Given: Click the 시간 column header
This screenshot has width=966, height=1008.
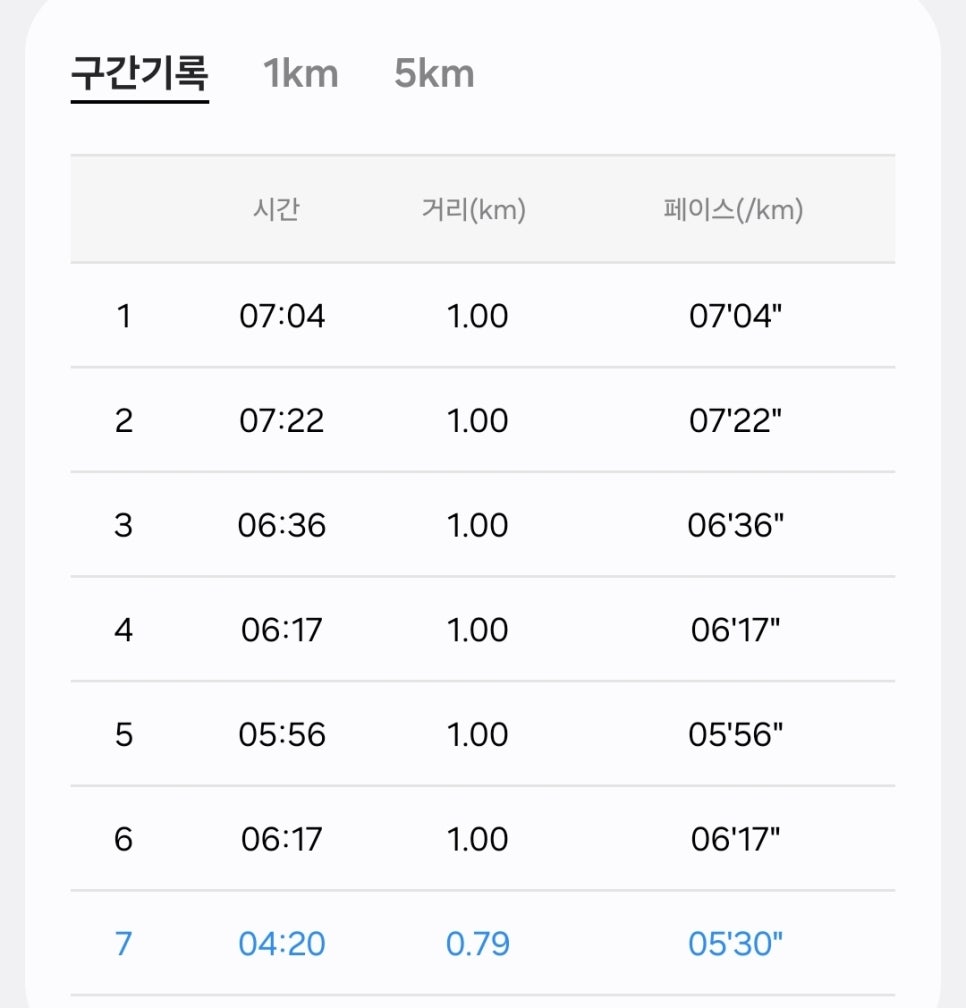Looking at the screenshot, I should coord(276,210).
